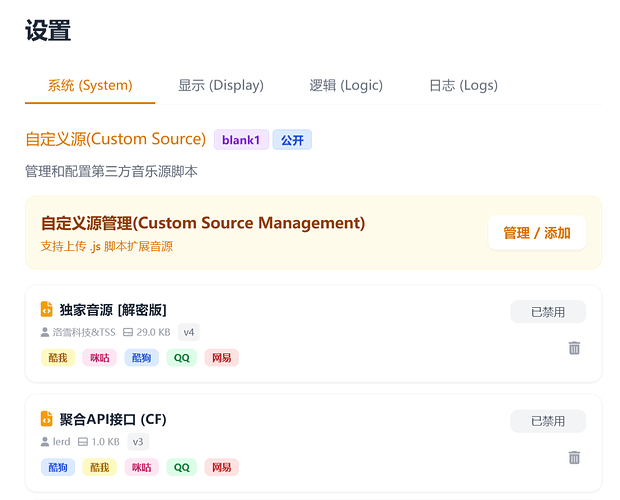Select 酷狗 tag under 聚合API接口
Screen dimensions: 620x500
click(58, 467)
